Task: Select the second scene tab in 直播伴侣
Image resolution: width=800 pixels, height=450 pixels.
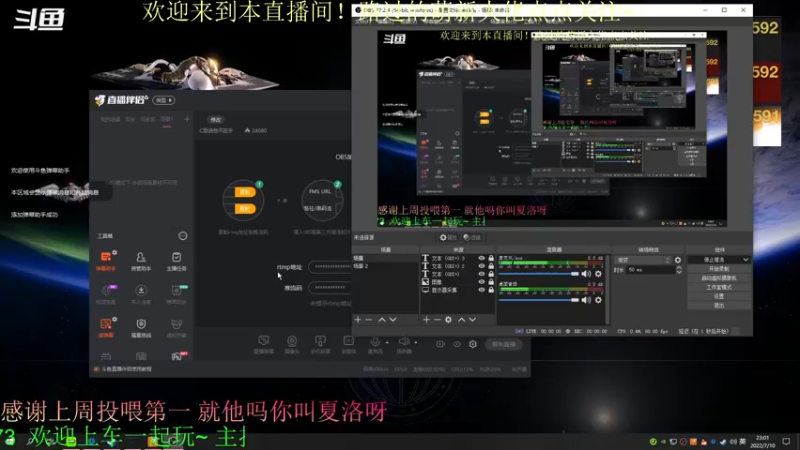Action: [x=130, y=119]
